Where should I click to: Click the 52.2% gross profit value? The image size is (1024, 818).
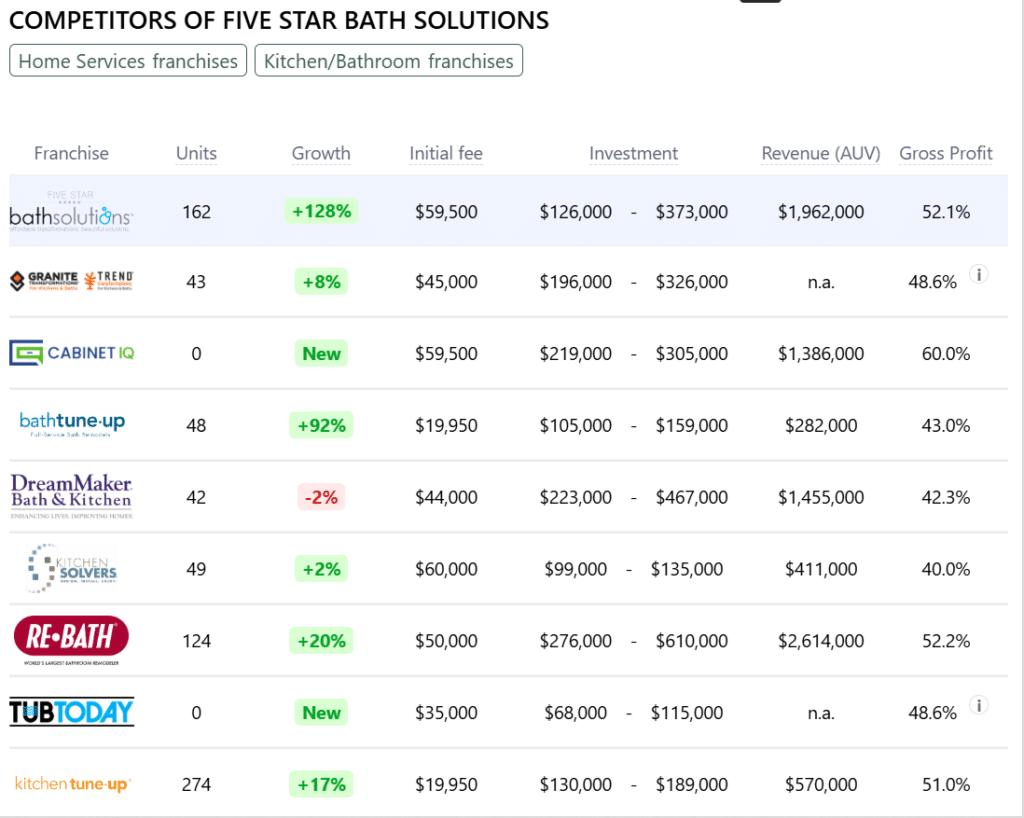(946, 640)
